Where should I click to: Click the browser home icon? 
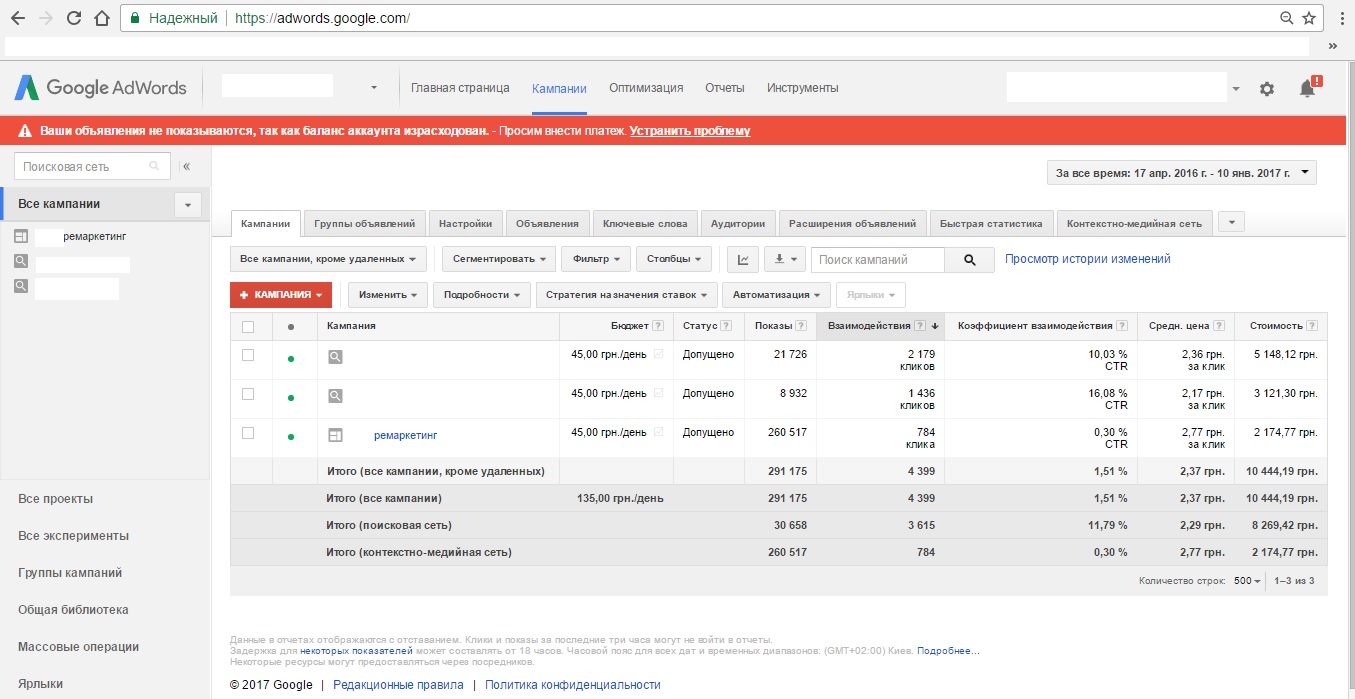[101, 18]
